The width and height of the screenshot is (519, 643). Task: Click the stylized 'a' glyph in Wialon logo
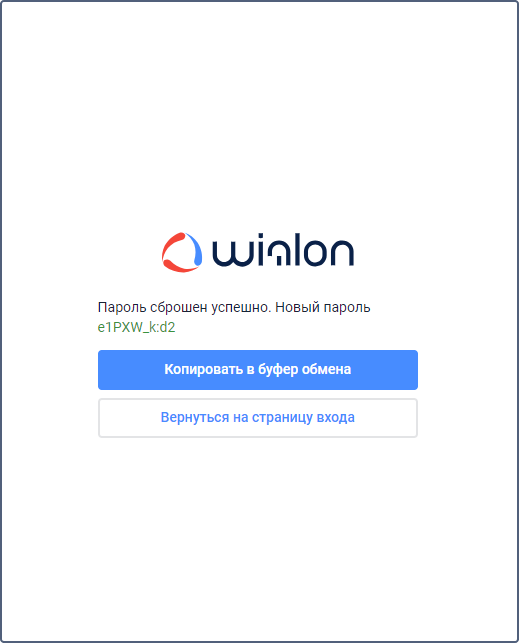pos(277,253)
